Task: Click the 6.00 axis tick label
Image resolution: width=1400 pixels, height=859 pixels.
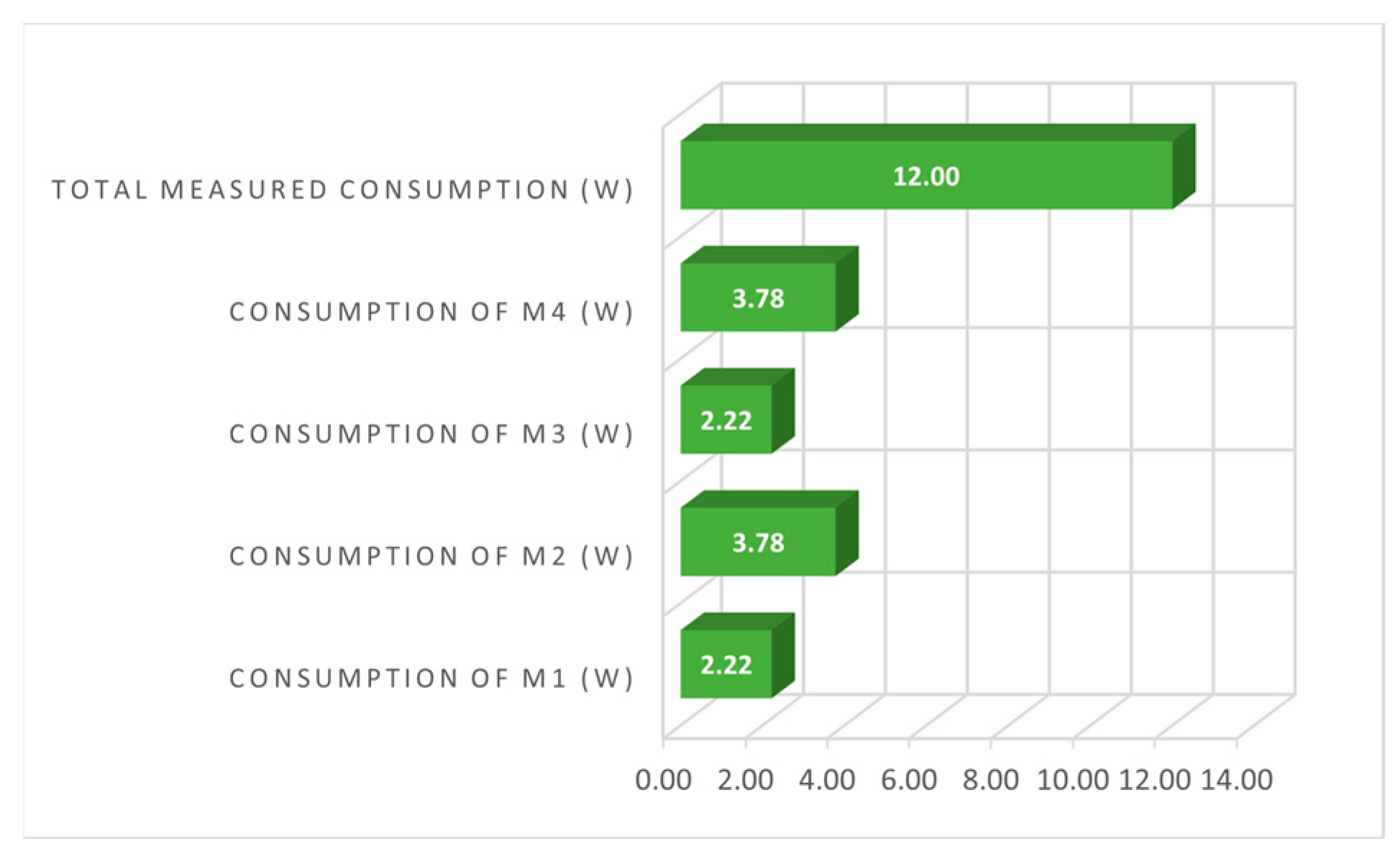Action: coord(909,780)
